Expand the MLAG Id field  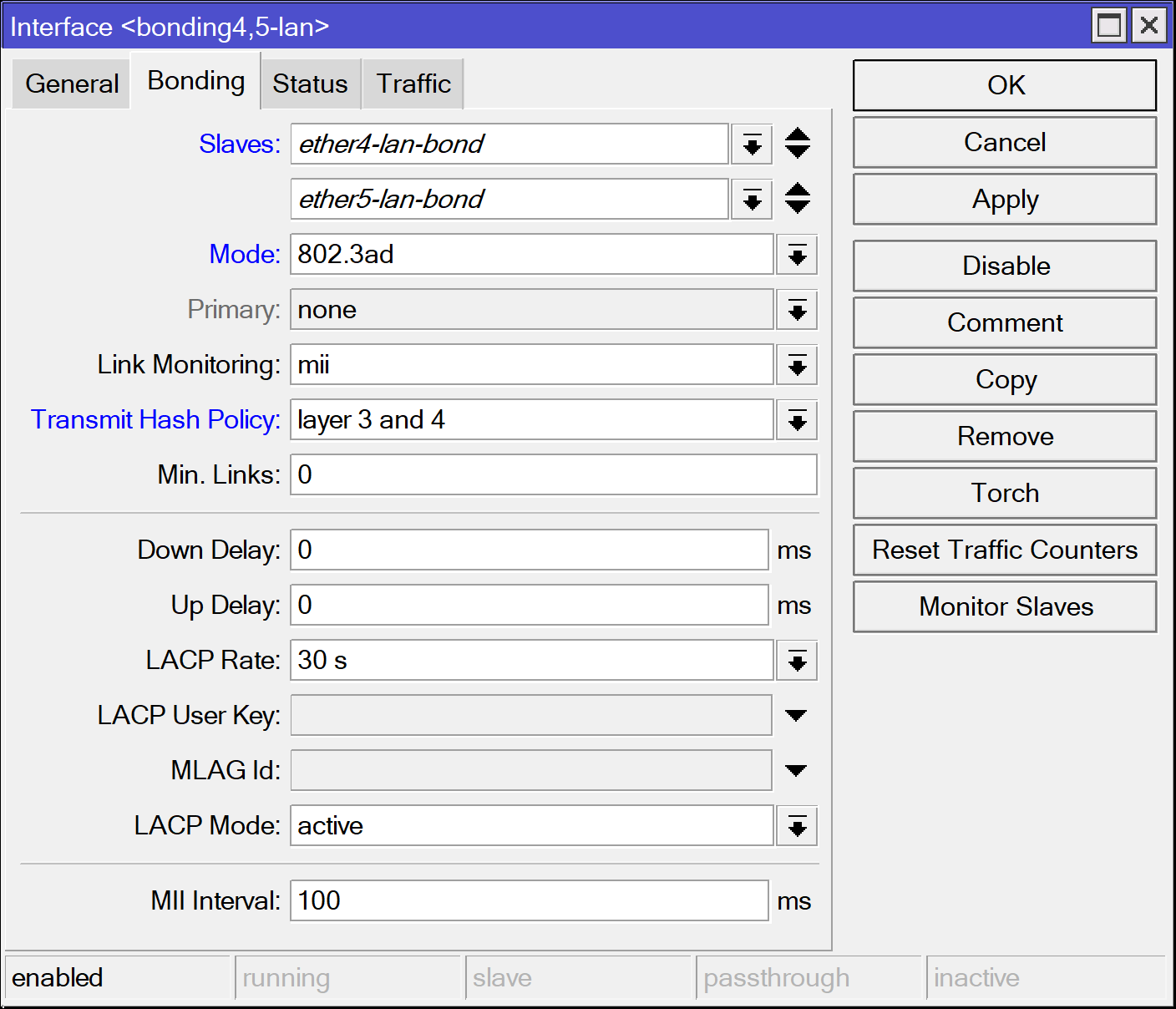coord(796,771)
